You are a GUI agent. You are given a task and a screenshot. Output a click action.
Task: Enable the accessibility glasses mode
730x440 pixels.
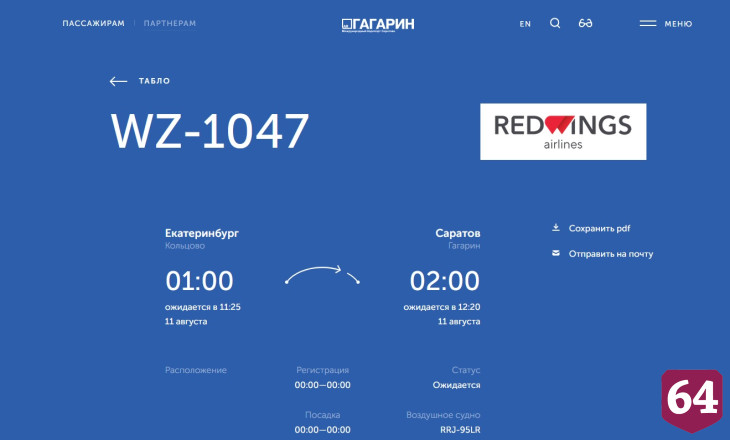(585, 23)
